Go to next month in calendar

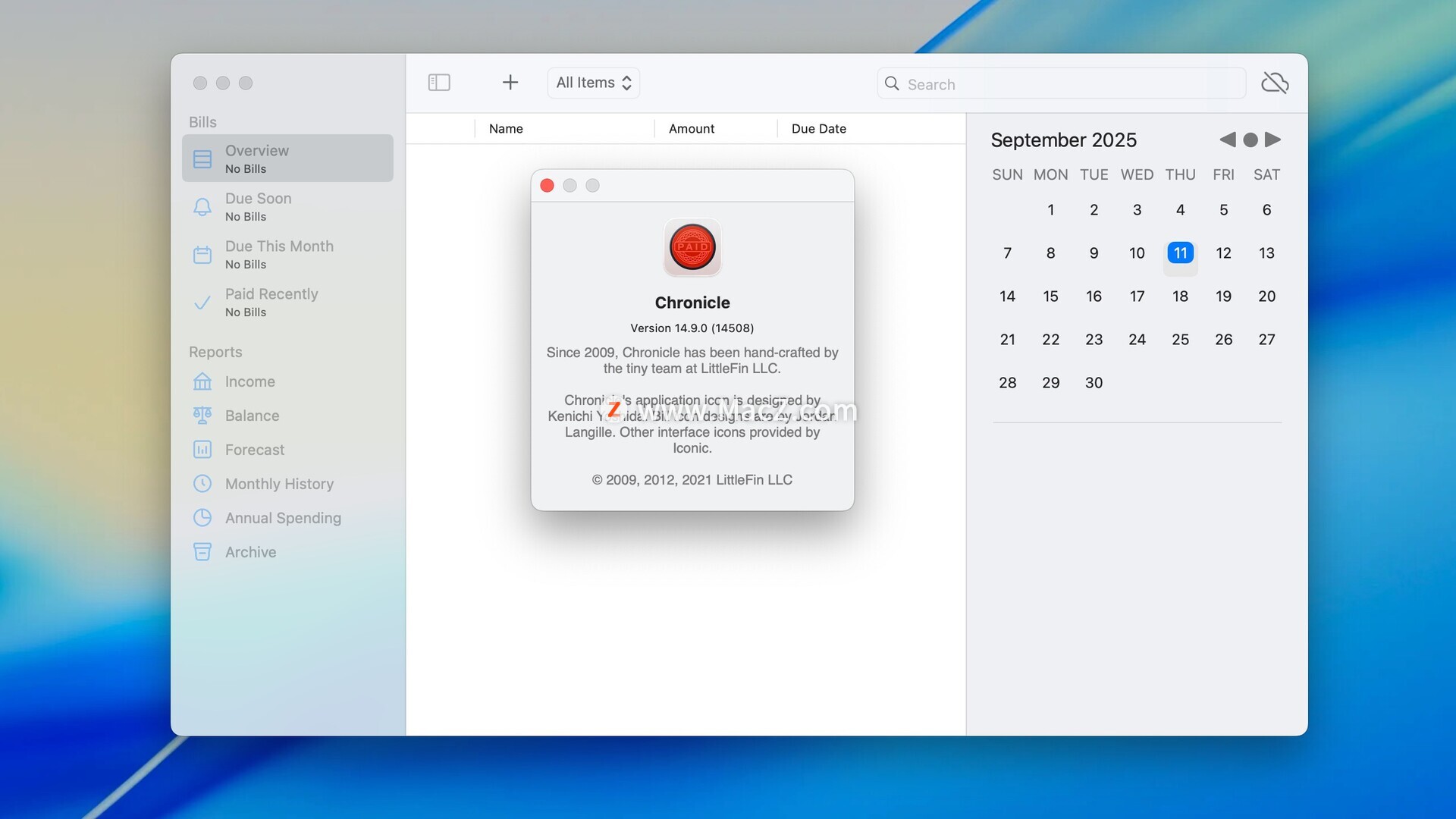(x=1273, y=140)
